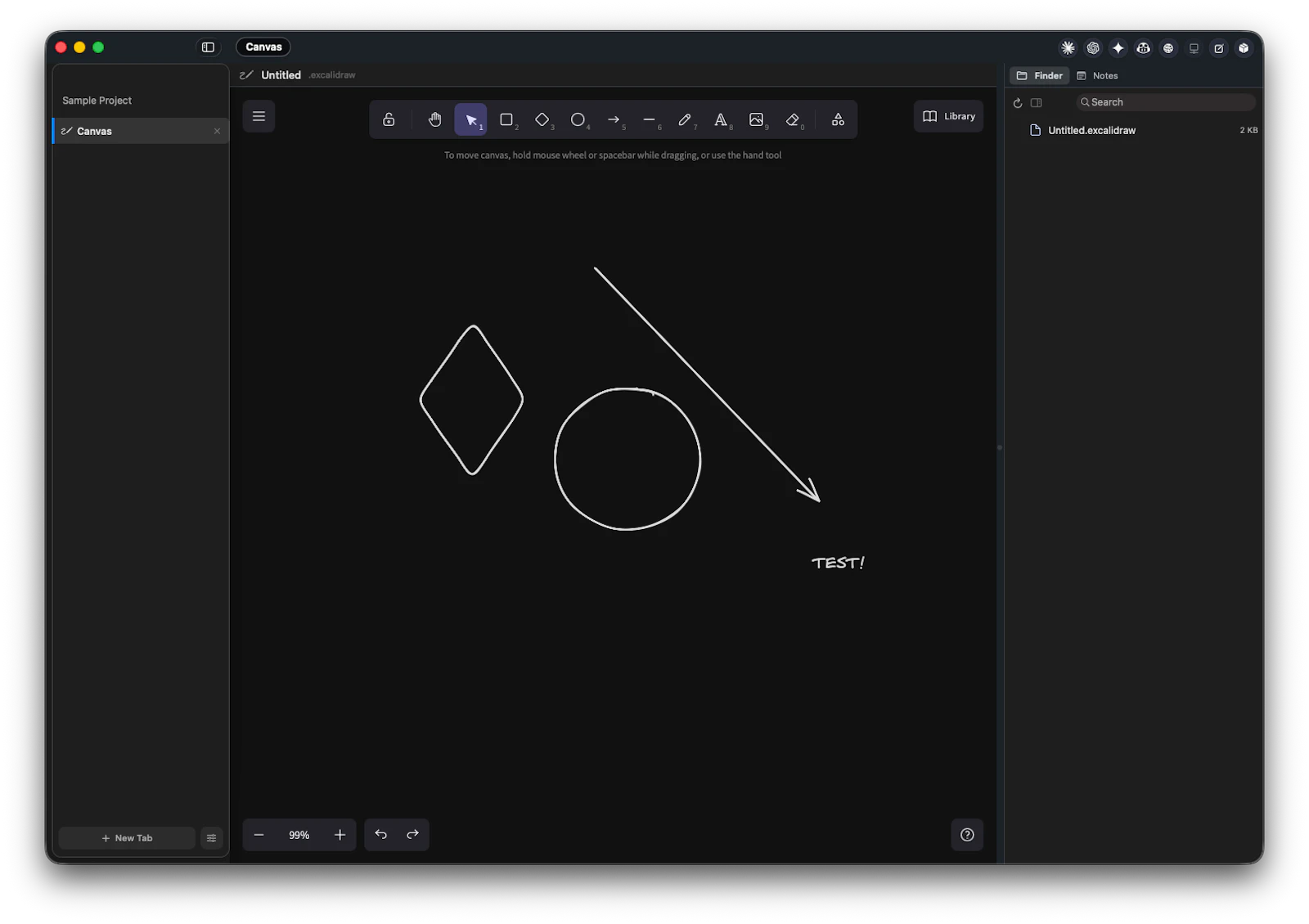
Task: Open the hamburger main menu
Action: pos(259,116)
